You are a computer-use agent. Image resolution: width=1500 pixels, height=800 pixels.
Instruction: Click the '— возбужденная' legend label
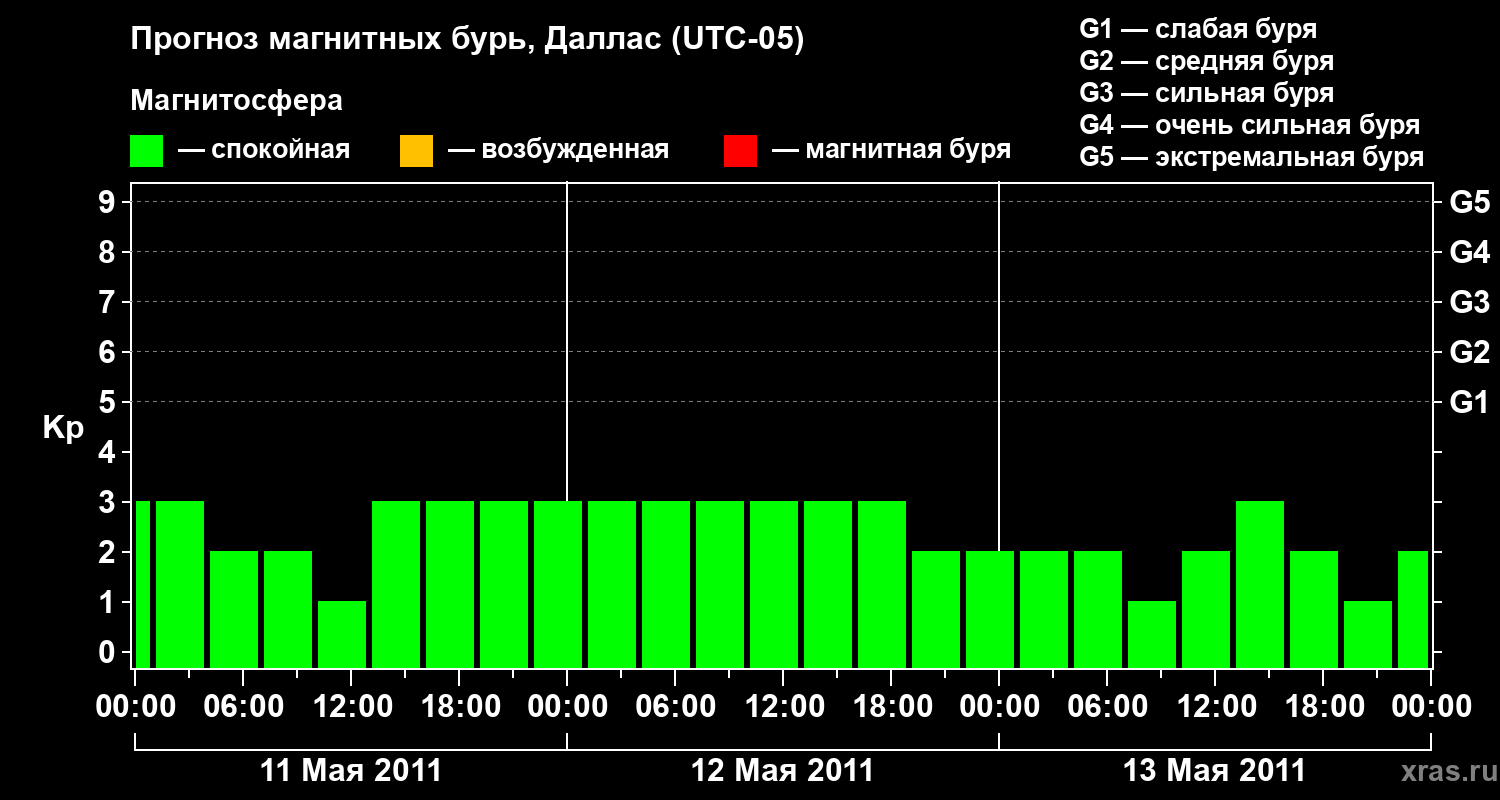click(x=558, y=150)
